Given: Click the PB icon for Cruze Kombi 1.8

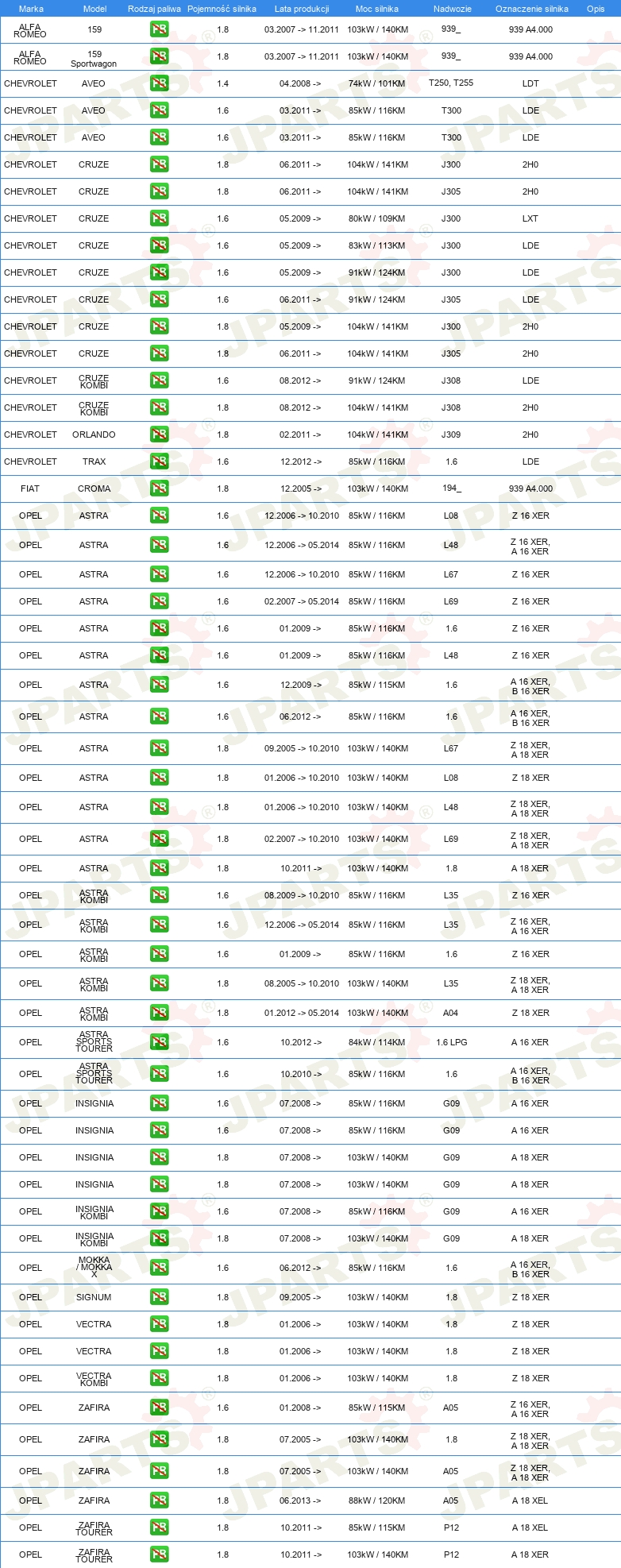Looking at the screenshot, I should tap(159, 407).
